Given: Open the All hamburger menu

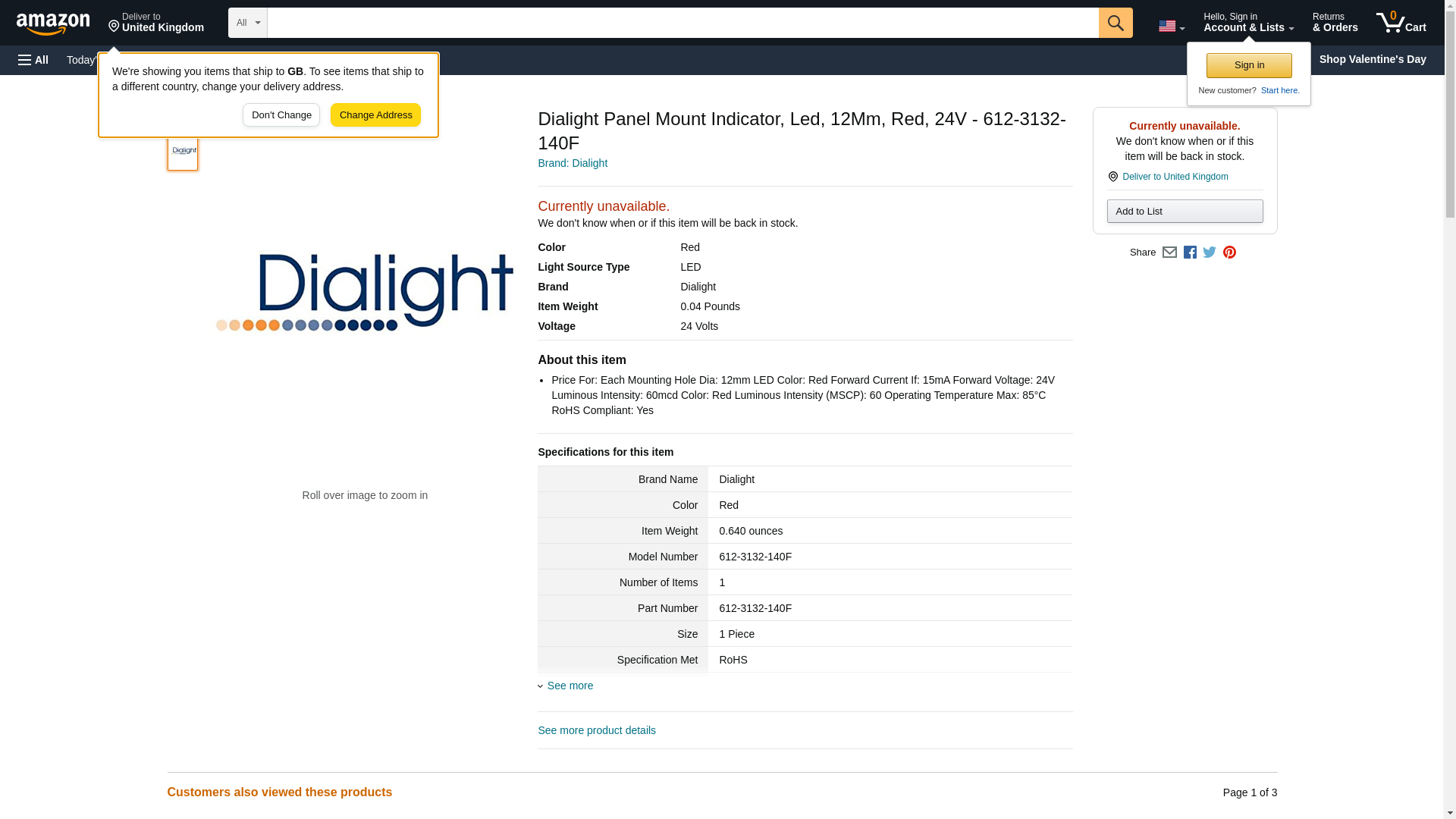Looking at the screenshot, I should point(33,60).
